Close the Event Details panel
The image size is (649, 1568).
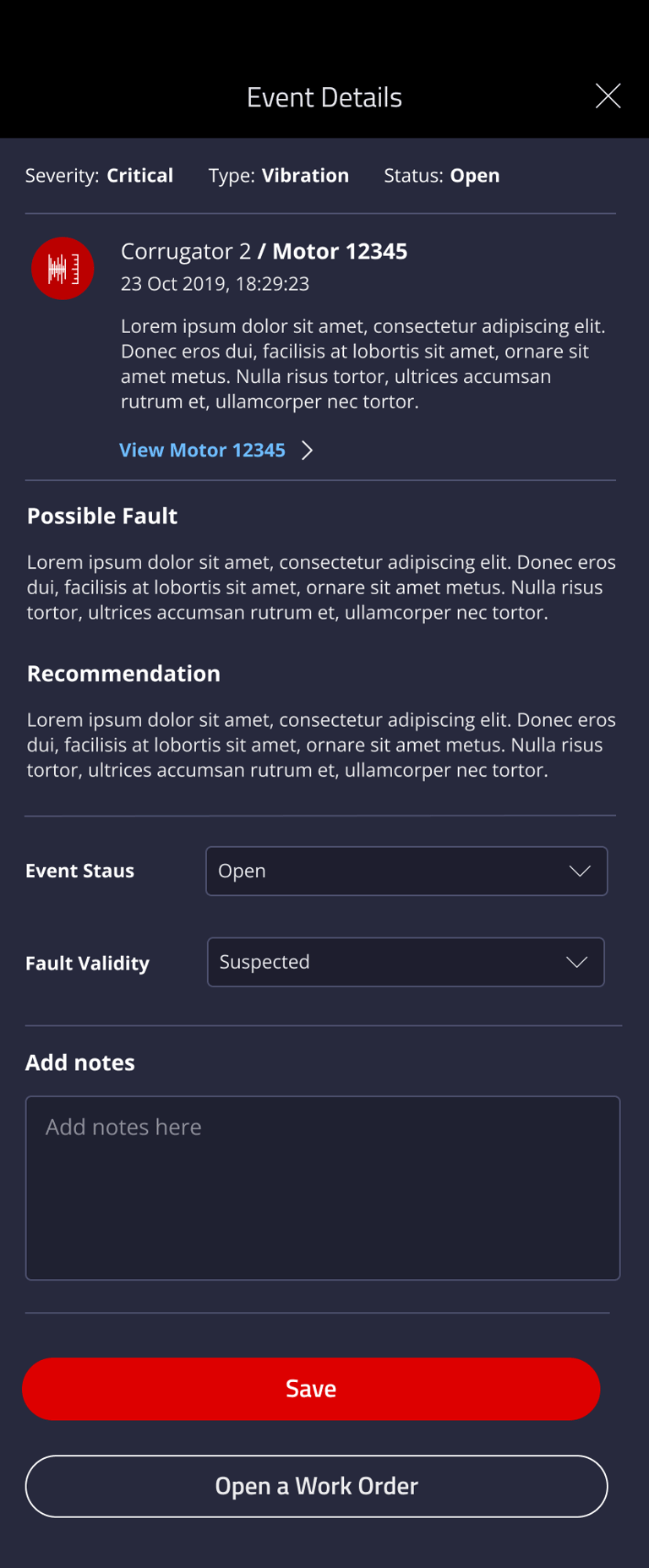click(608, 96)
